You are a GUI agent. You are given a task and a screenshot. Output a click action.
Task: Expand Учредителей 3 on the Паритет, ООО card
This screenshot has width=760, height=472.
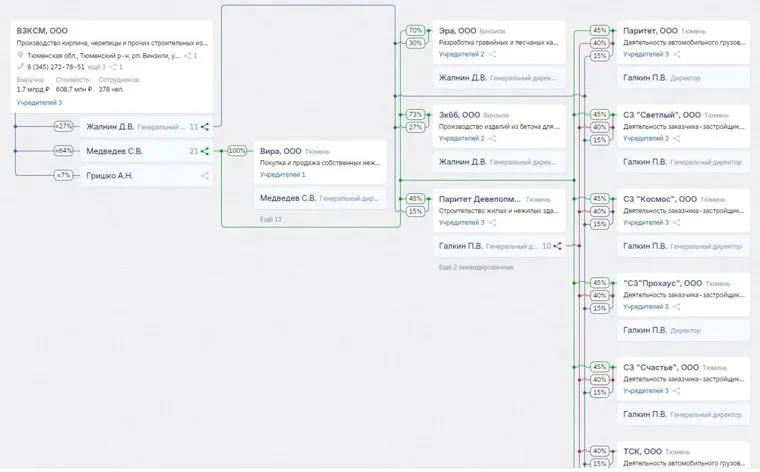645,54
